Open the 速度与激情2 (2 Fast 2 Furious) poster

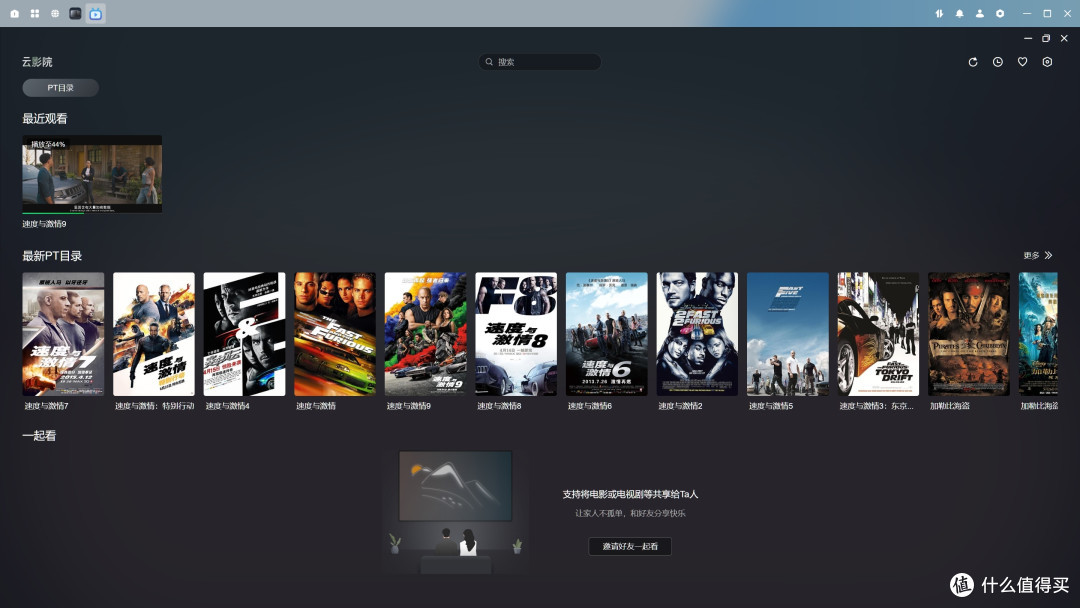(x=697, y=334)
